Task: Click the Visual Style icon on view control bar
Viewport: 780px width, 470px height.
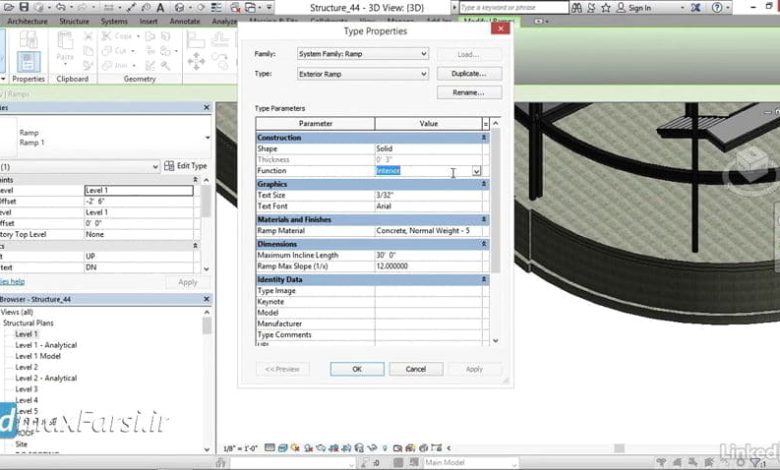Action: tap(283, 448)
